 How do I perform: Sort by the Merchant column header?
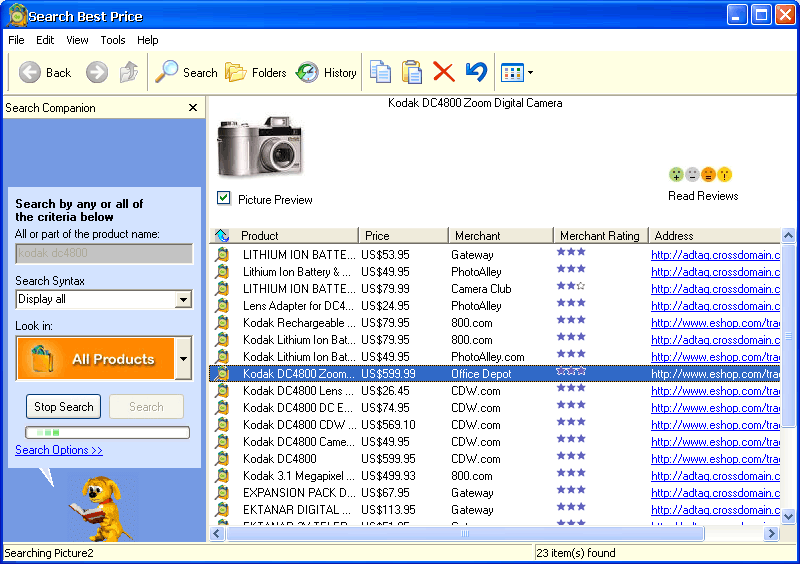[501, 235]
